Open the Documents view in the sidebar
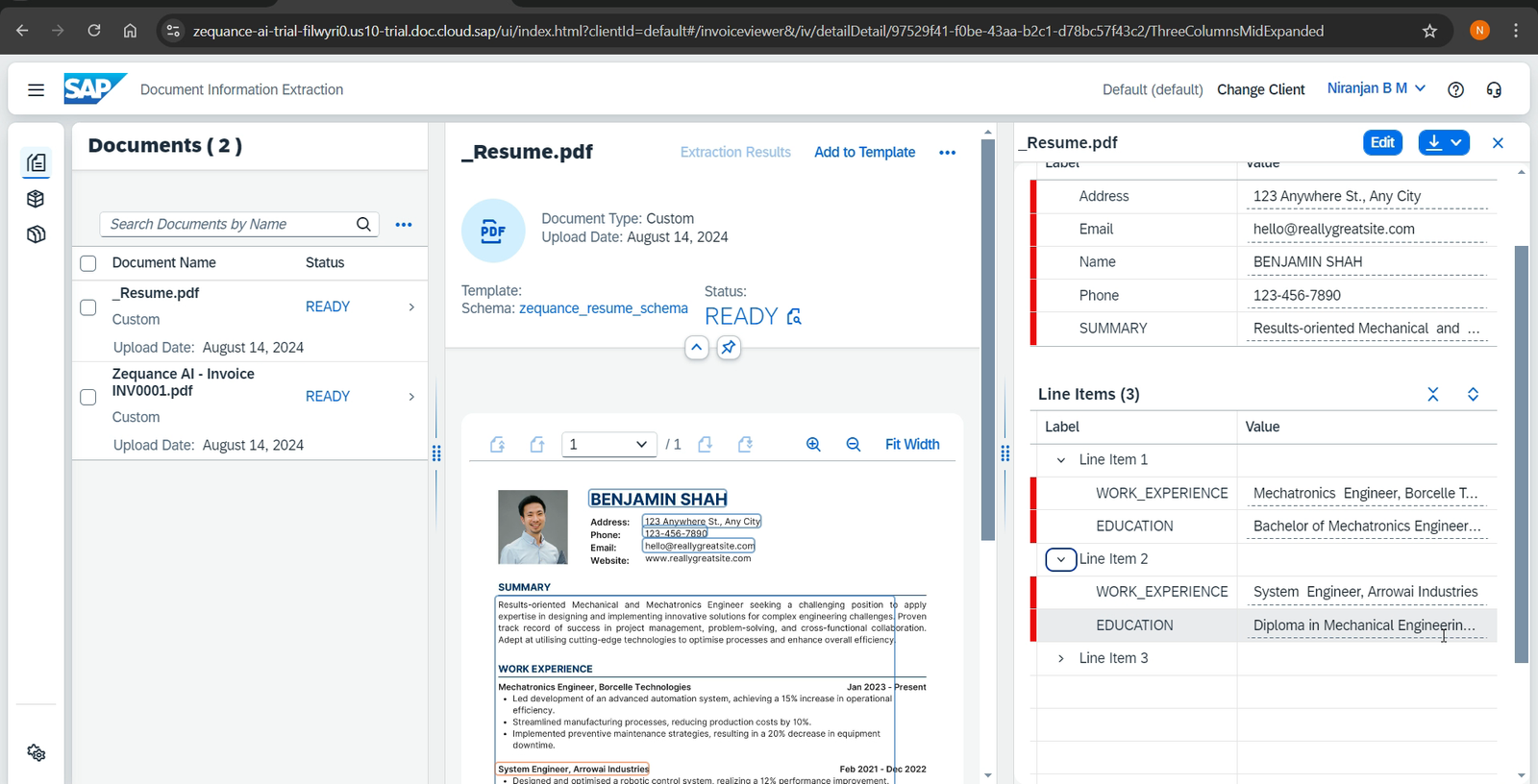 coord(37,163)
